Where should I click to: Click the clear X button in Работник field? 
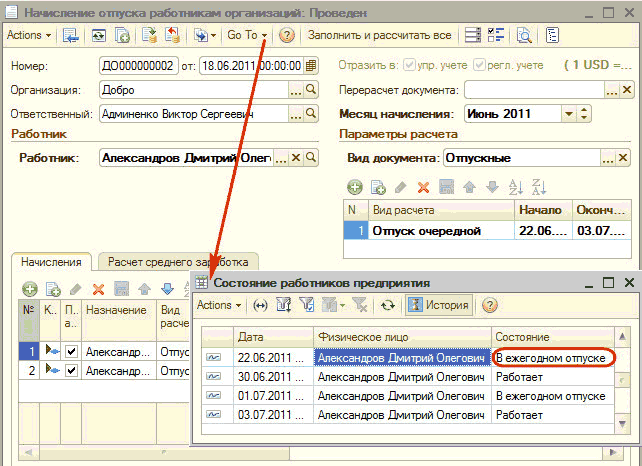pyautogui.click(x=295, y=158)
